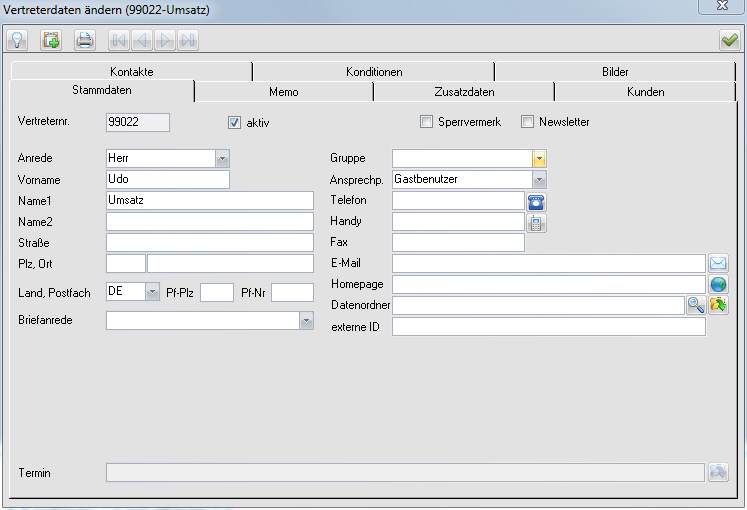Click the Vorname field containing Udo

168,180
